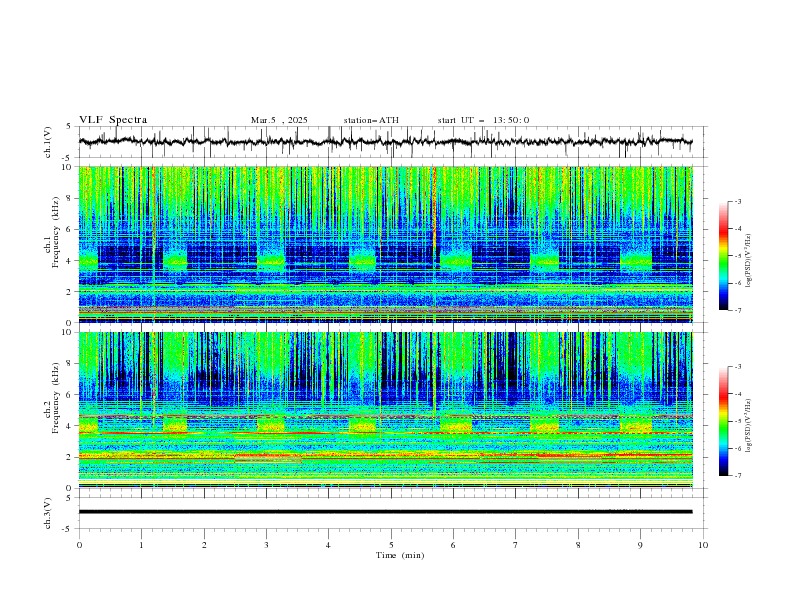Click the -3 label on ch.1 color bar
This screenshot has height=612, width=792.
coord(738,201)
